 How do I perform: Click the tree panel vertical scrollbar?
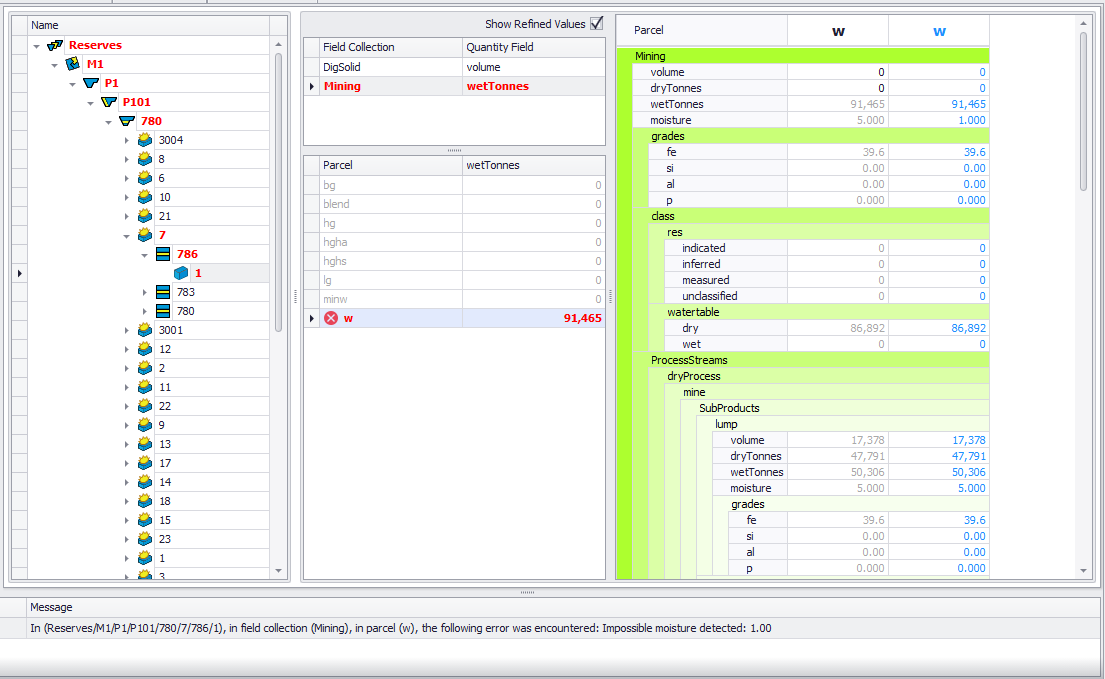tap(278, 190)
